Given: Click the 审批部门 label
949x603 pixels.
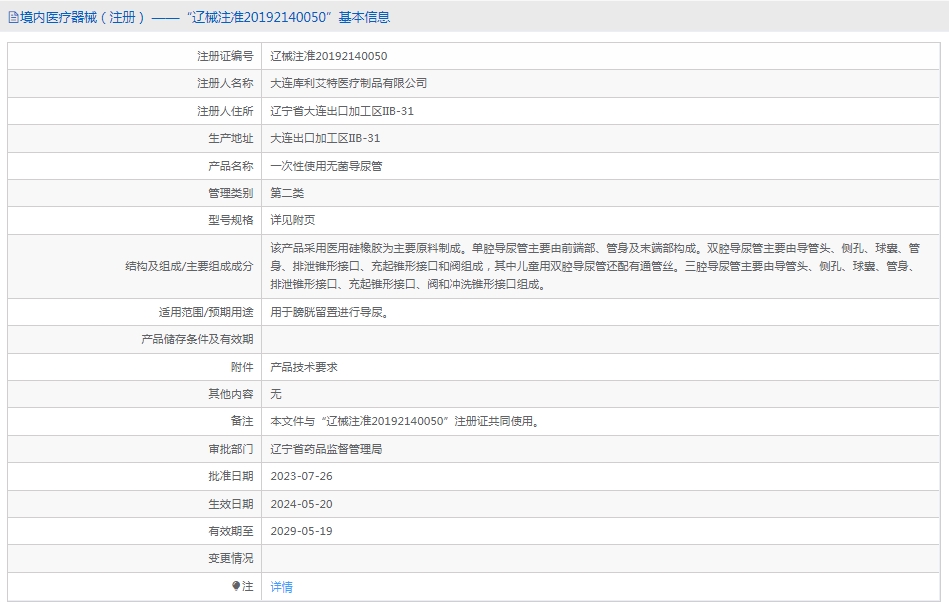Looking at the screenshot, I should 231,449.
